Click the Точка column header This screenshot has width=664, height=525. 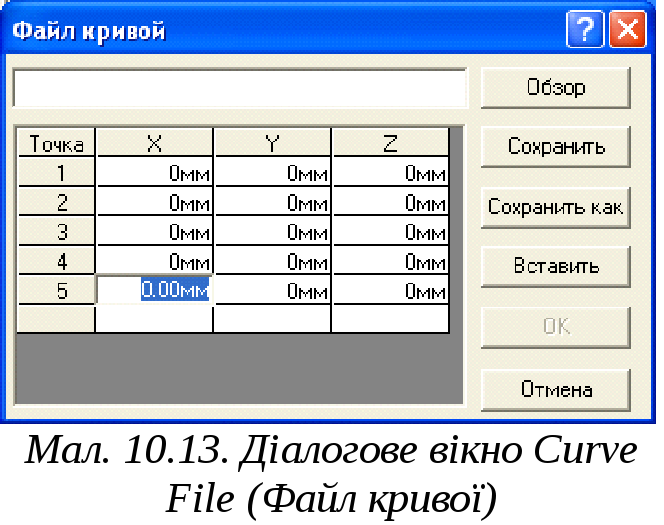coord(56,143)
